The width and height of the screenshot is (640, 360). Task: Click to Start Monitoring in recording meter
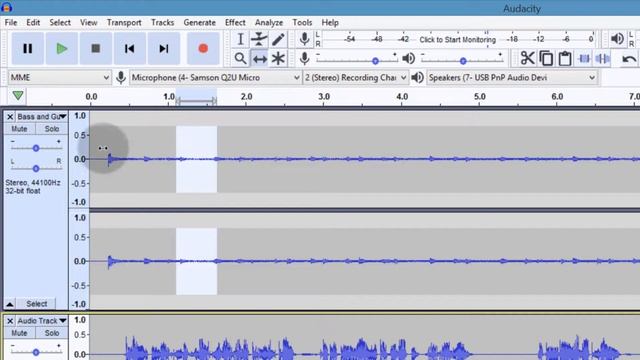click(x=458, y=40)
